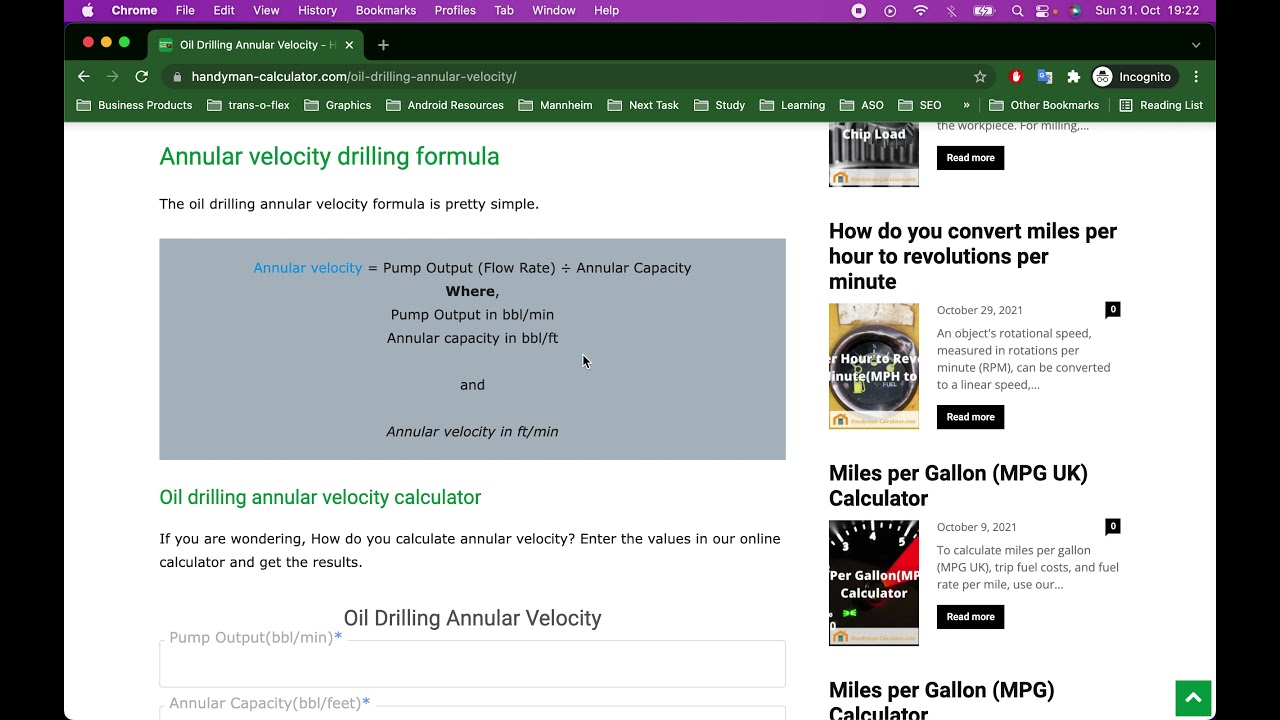Image resolution: width=1280 pixels, height=720 pixels.
Task: Open the Android Resources bookmark folder
Action: [444, 105]
